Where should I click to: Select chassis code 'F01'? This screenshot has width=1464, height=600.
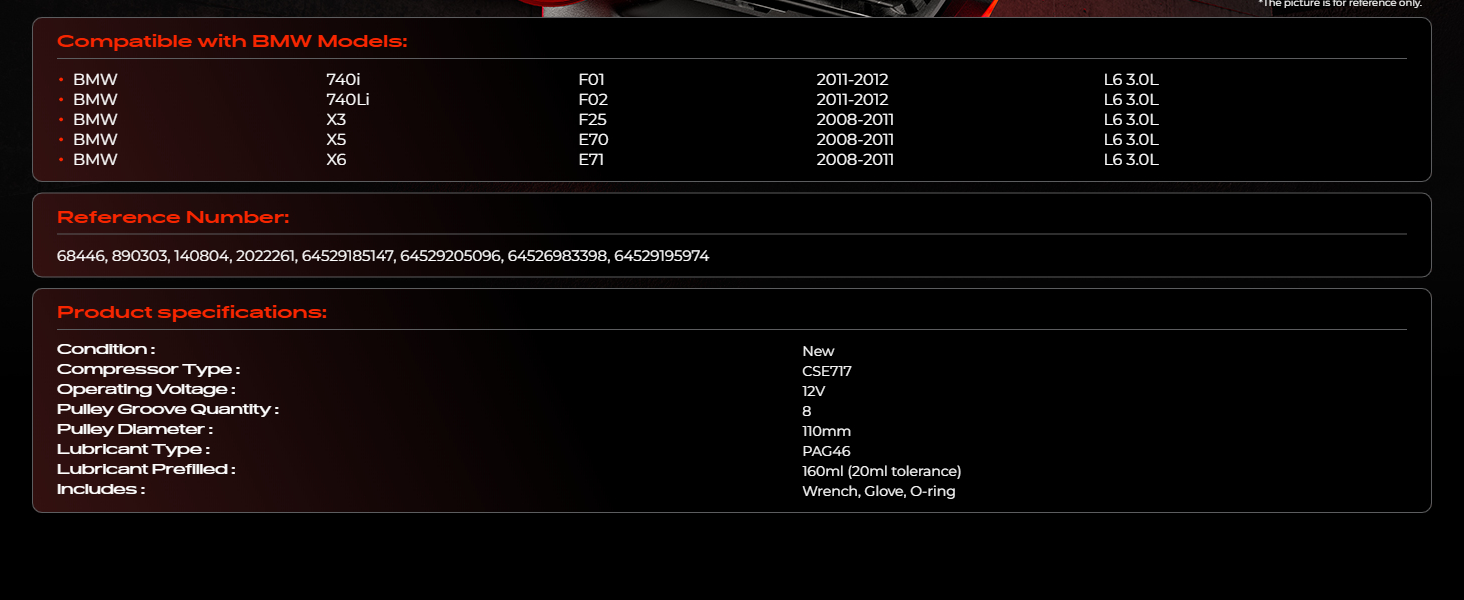pos(592,80)
